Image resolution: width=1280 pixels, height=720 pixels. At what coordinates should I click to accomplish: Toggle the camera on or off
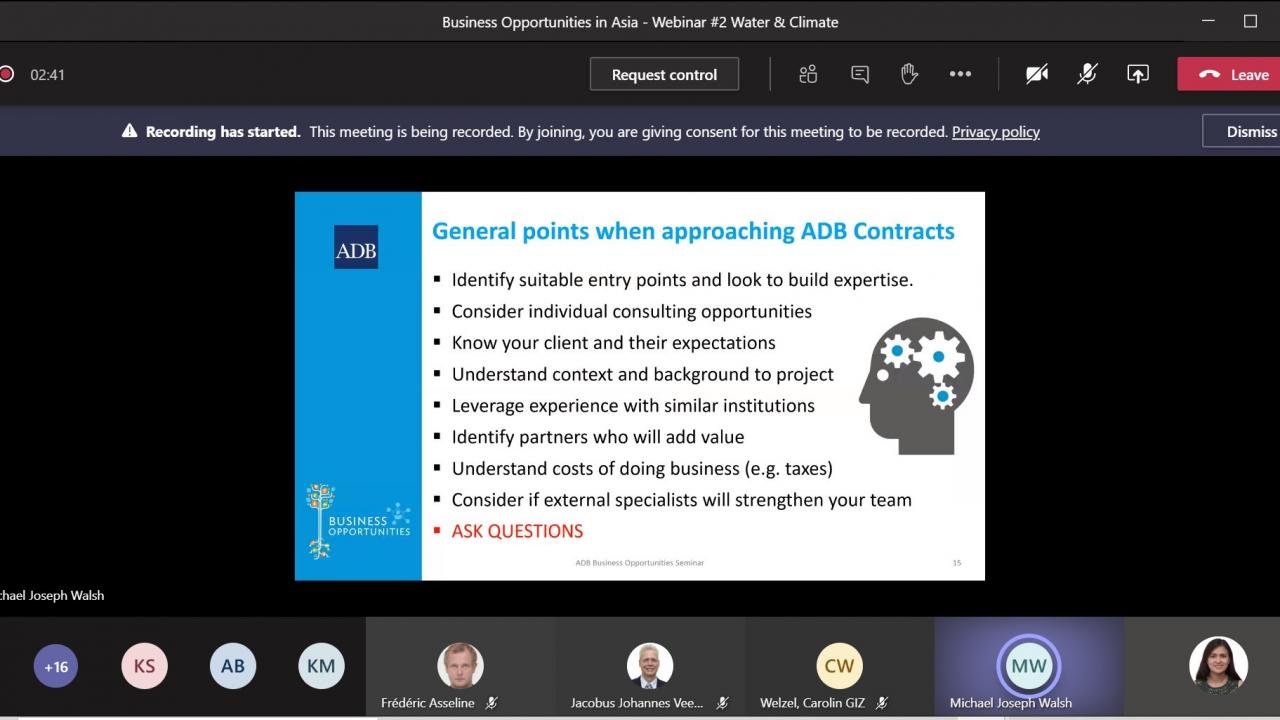tap(1037, 74)
